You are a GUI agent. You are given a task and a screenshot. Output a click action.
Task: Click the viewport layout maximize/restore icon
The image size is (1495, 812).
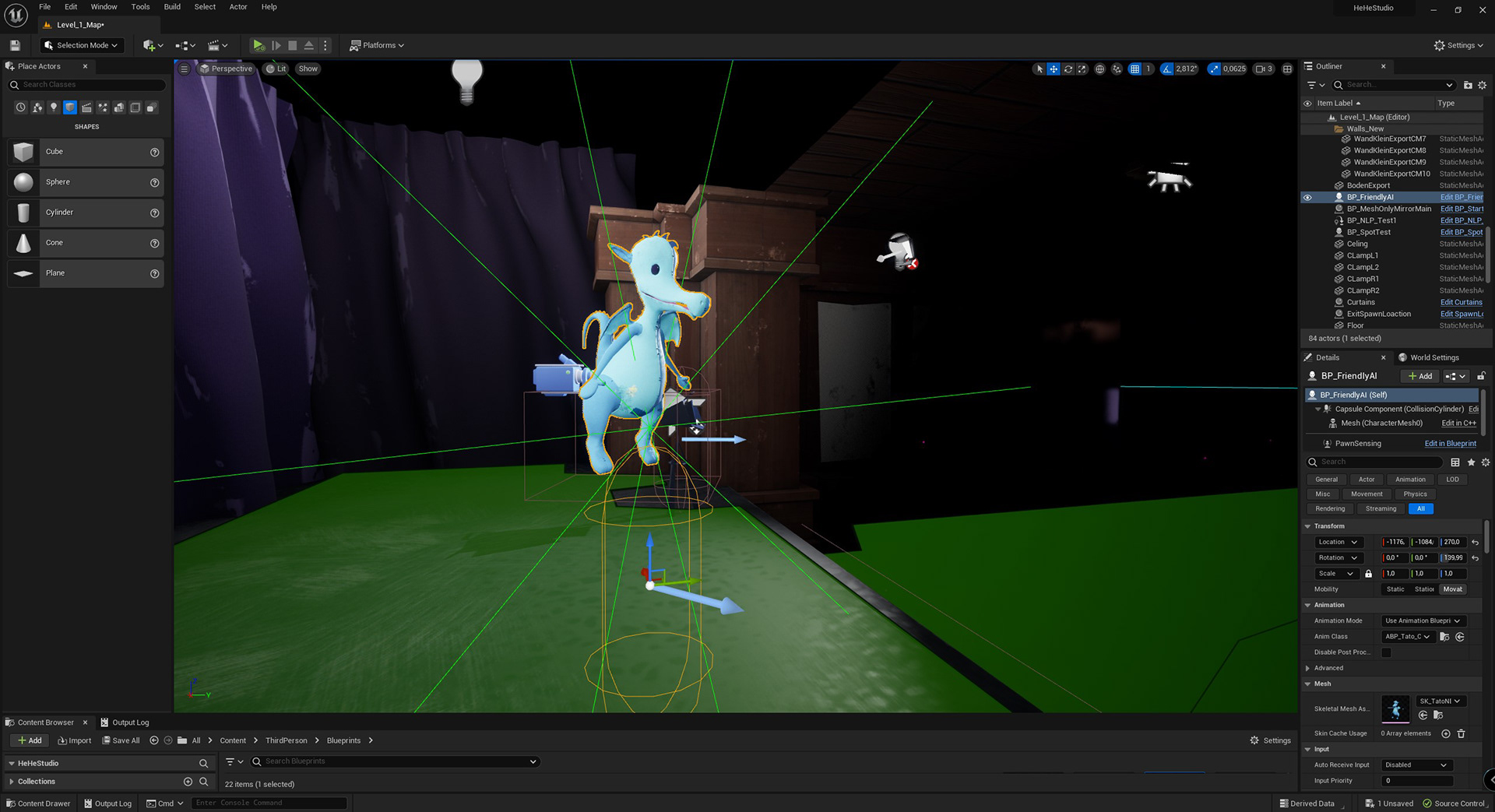[1287, 69]
